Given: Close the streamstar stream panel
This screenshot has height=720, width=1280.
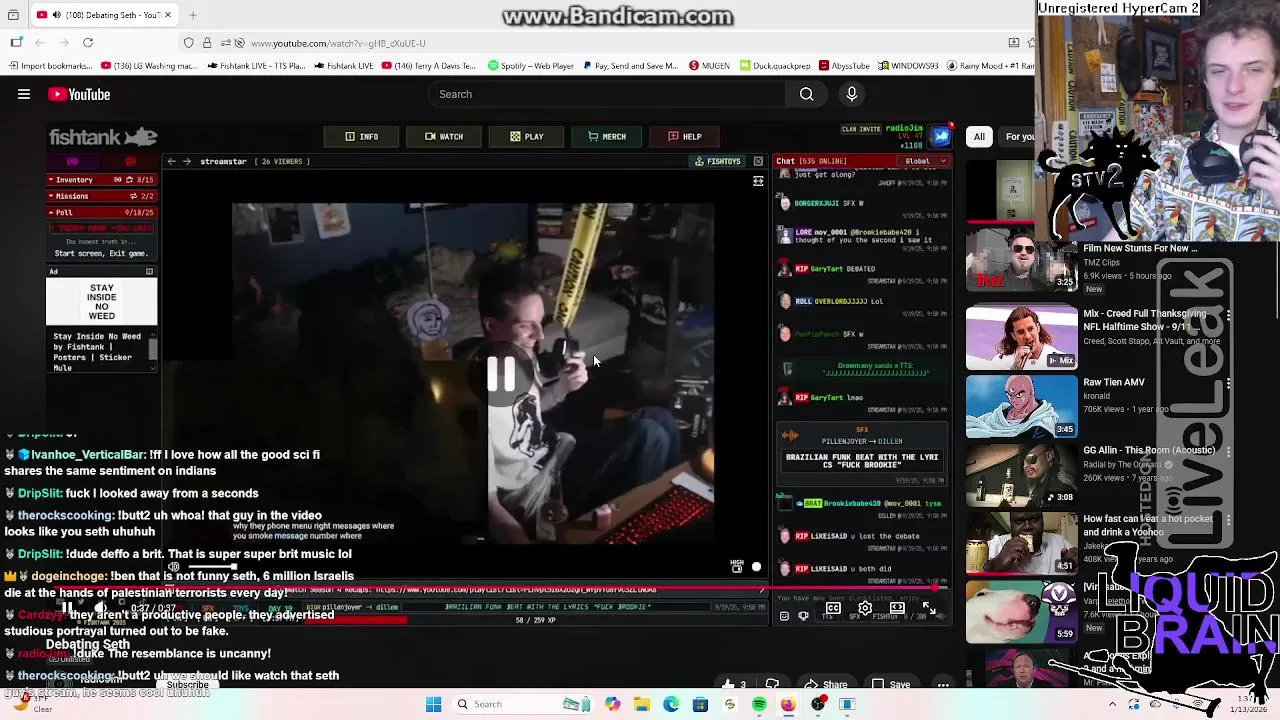Looking at the screenshot, I should coord(758,161).
